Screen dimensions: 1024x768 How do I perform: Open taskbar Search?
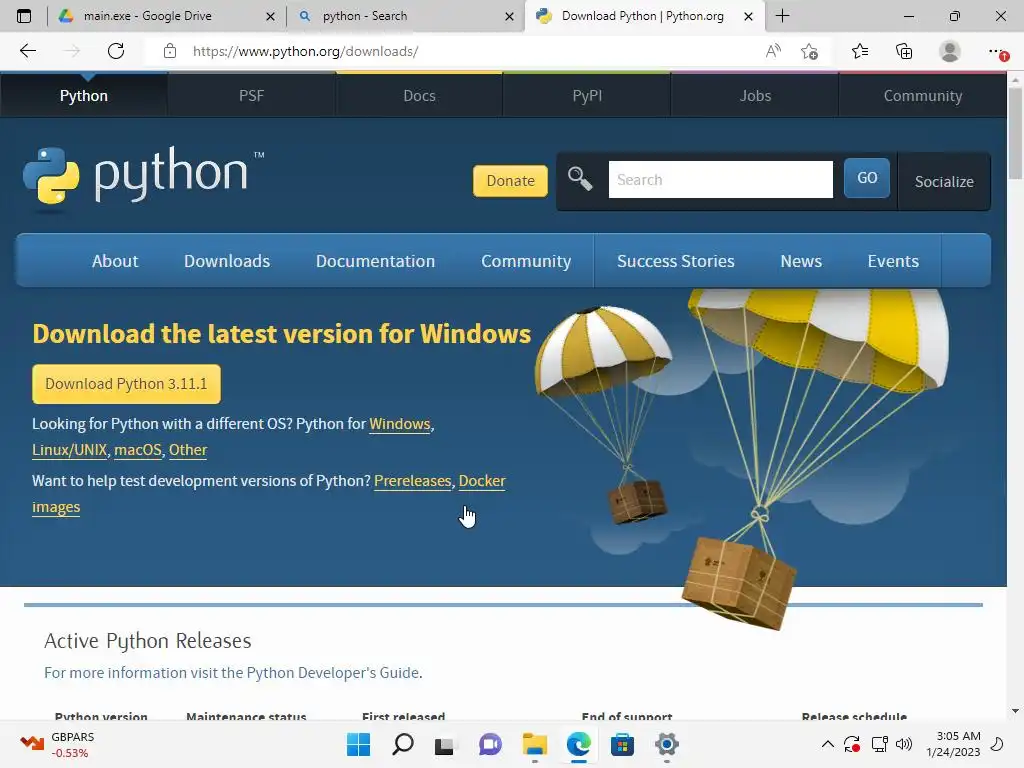coord(402,744)
